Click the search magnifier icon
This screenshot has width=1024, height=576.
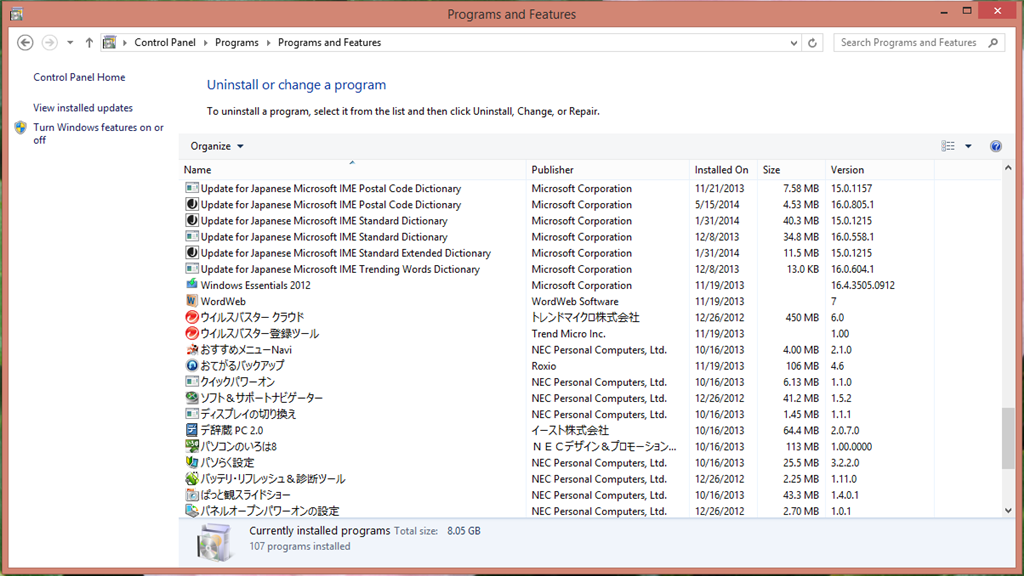tap(993, 42)
